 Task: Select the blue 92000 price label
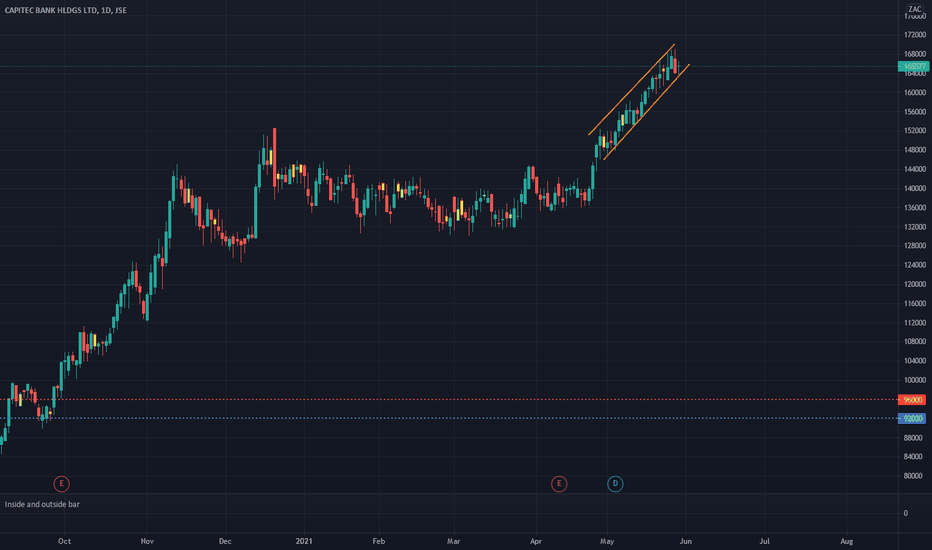click(x=912, y=419)
